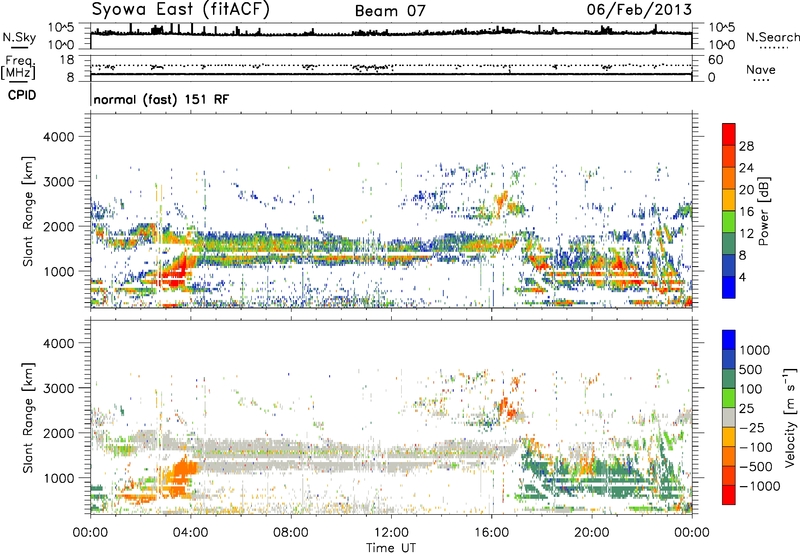Click the "08:00" time tick label

291,533
